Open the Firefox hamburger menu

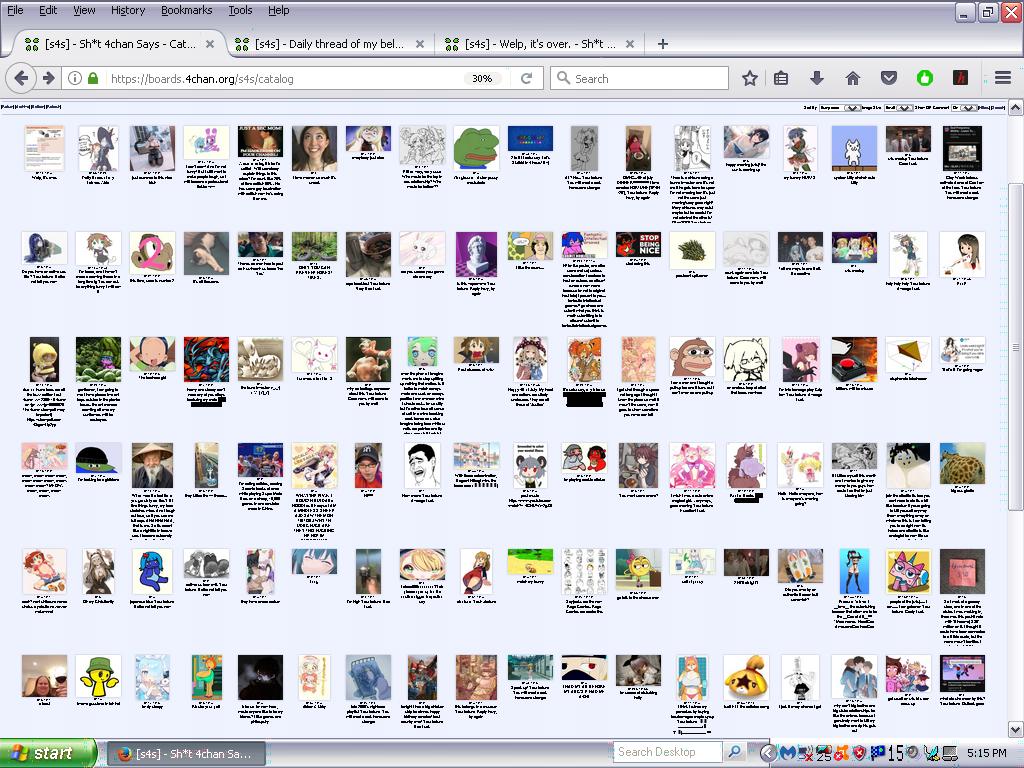point(1003,78)
